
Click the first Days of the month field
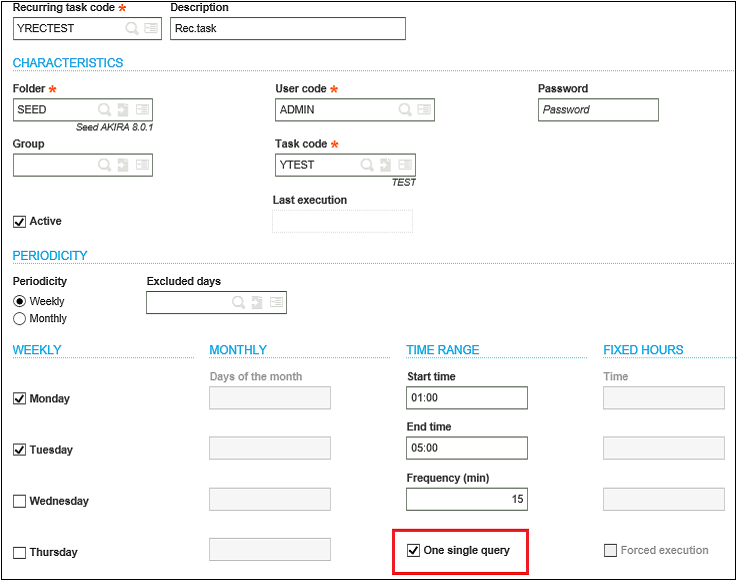[270, 398]
